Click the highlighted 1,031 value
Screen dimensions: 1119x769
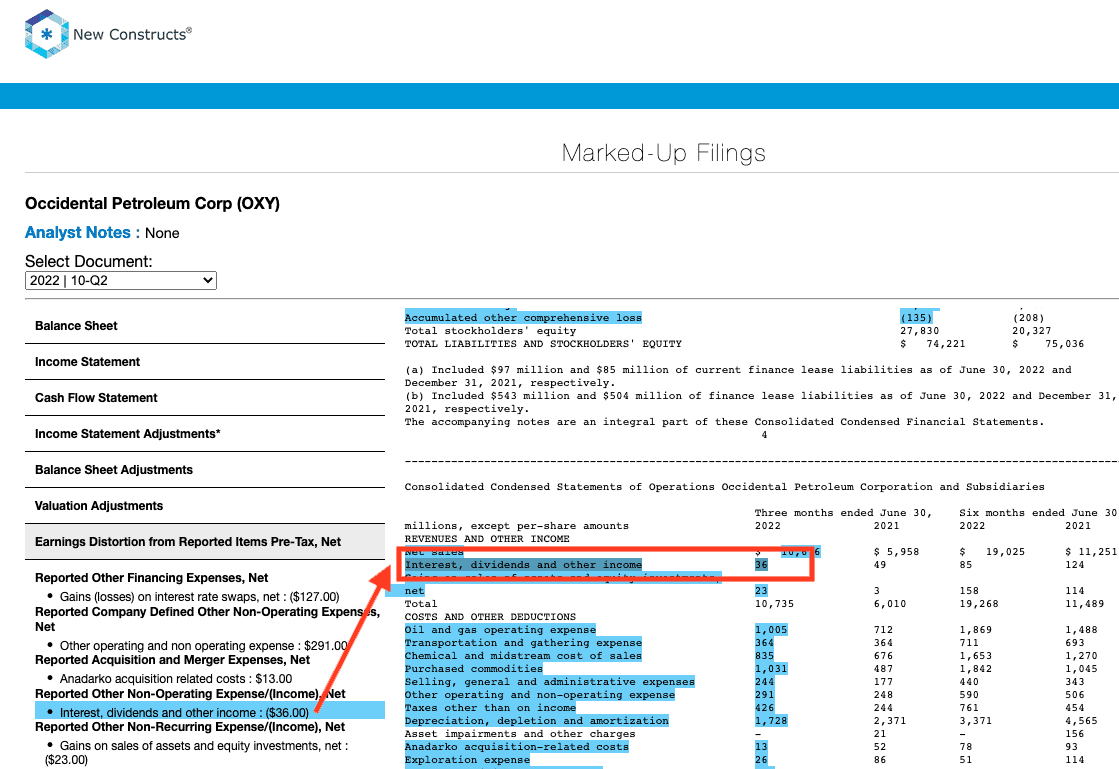coord(771,669)
